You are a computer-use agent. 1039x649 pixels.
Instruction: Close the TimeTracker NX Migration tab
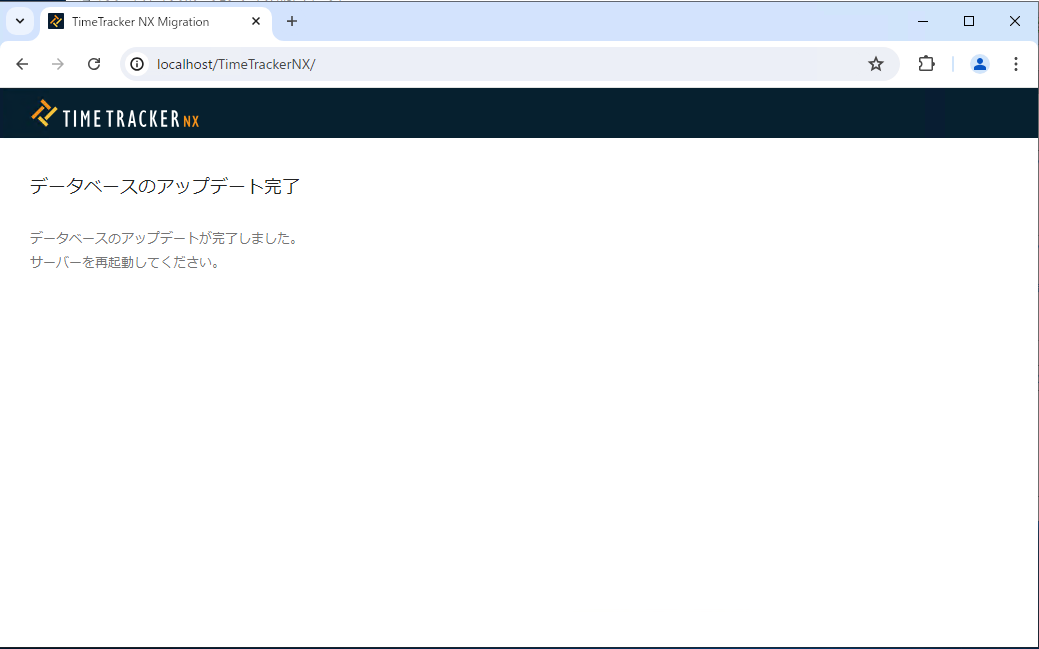point(256,21)
